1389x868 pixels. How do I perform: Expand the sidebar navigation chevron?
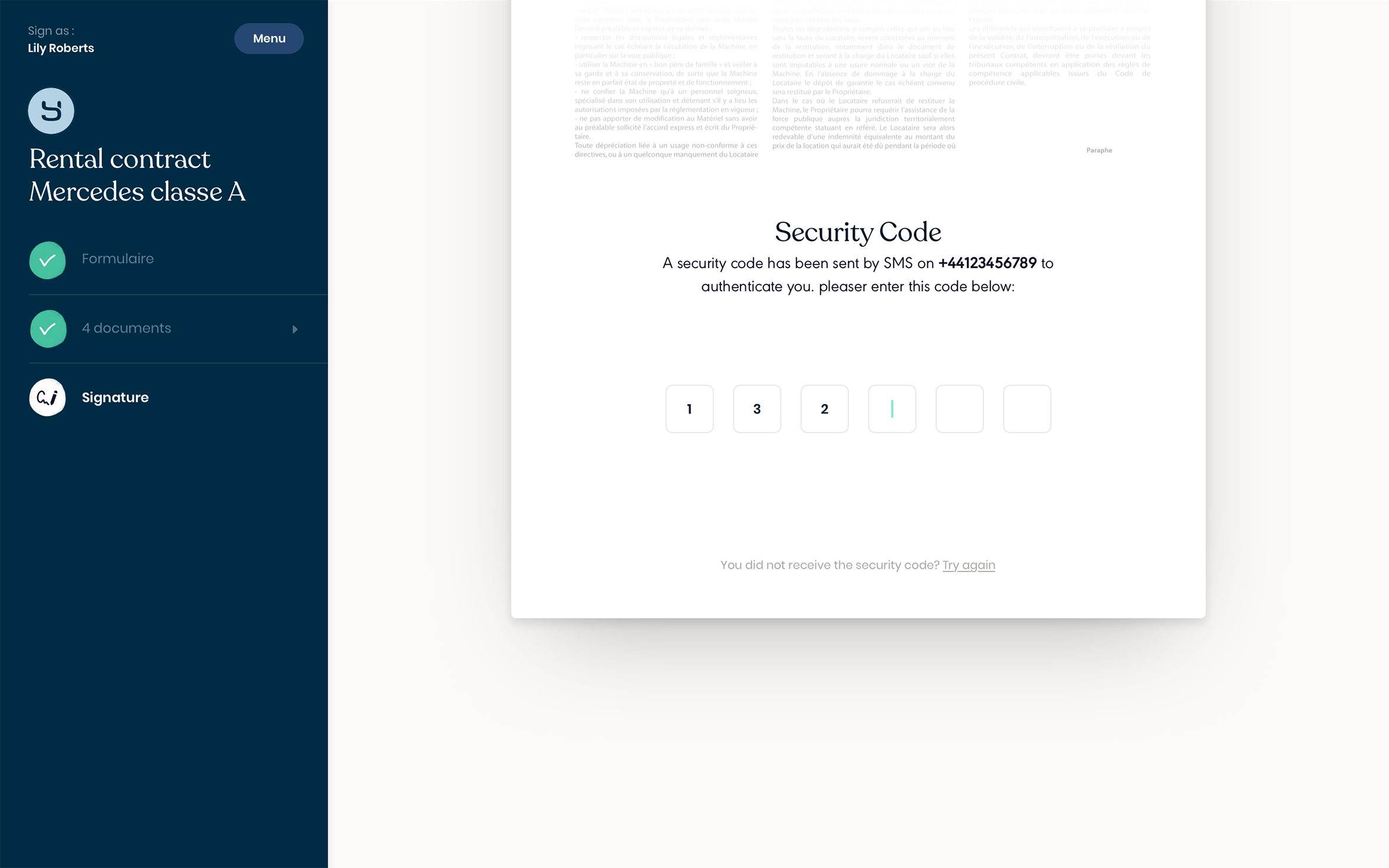294,328
